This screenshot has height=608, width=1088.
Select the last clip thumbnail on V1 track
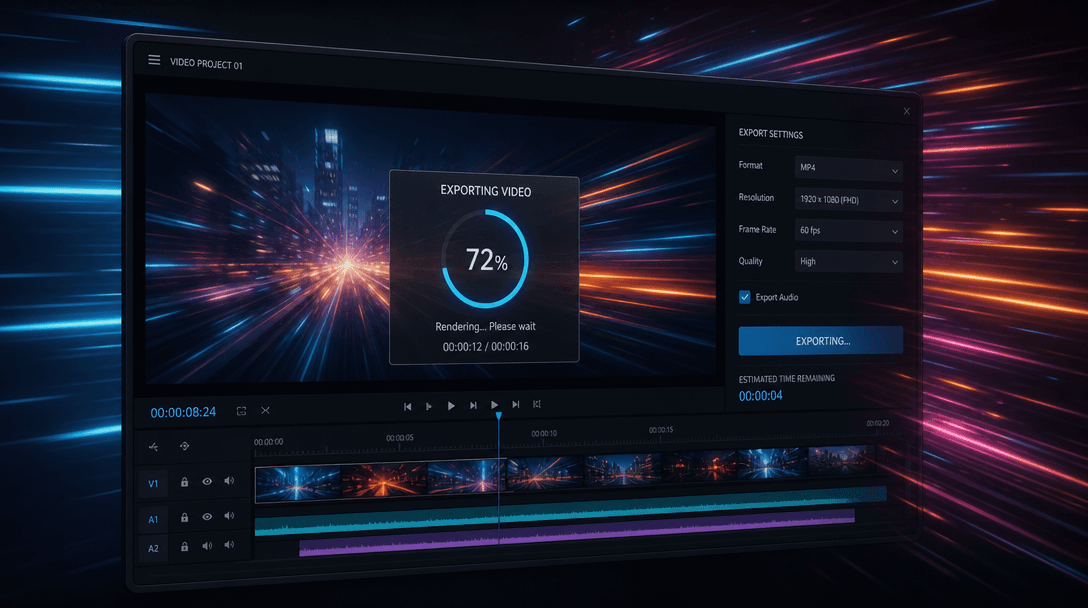[x=844, y=459]
